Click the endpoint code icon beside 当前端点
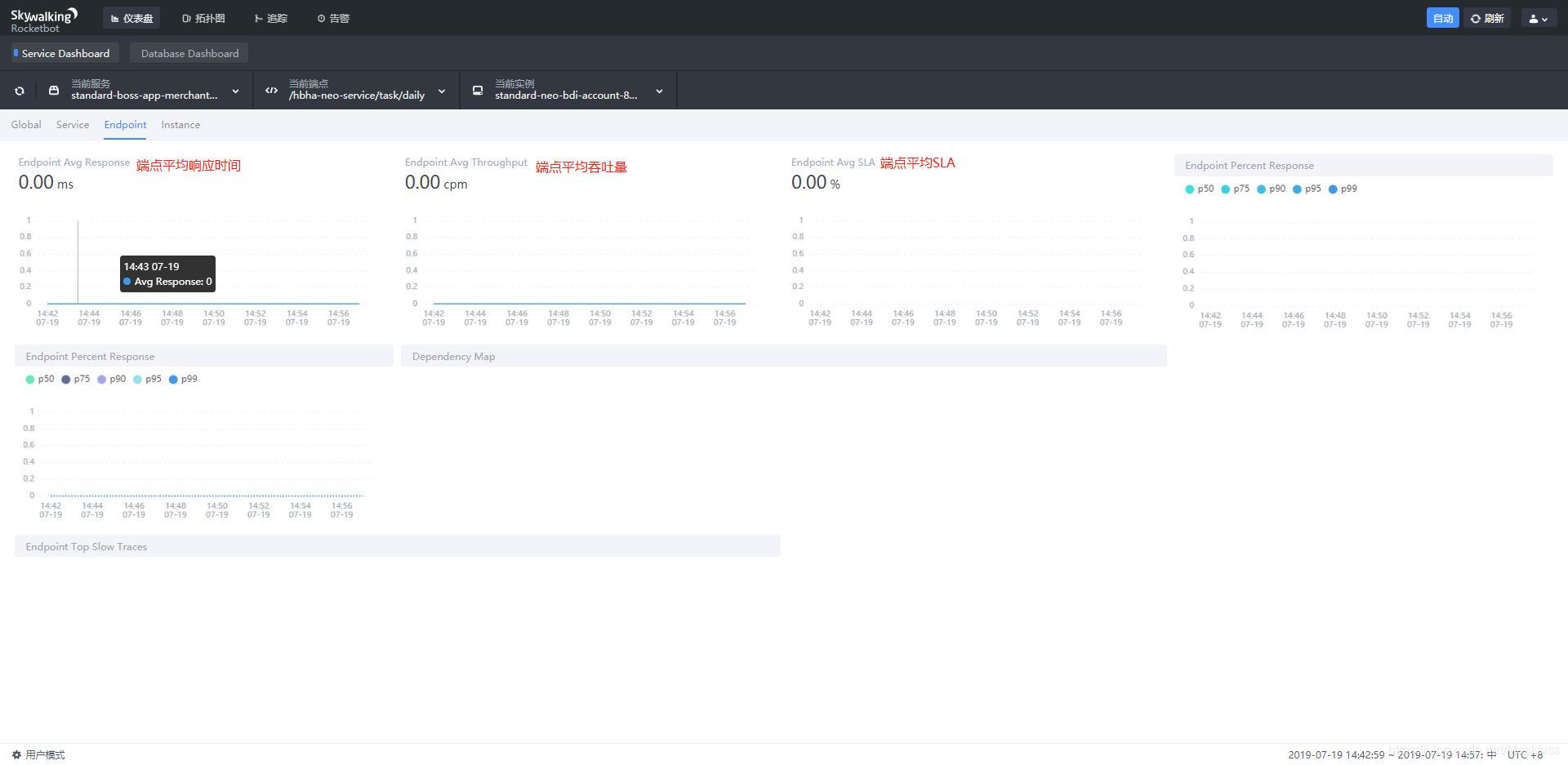This screenshot has height=765, width=1568. click(271, 90)
